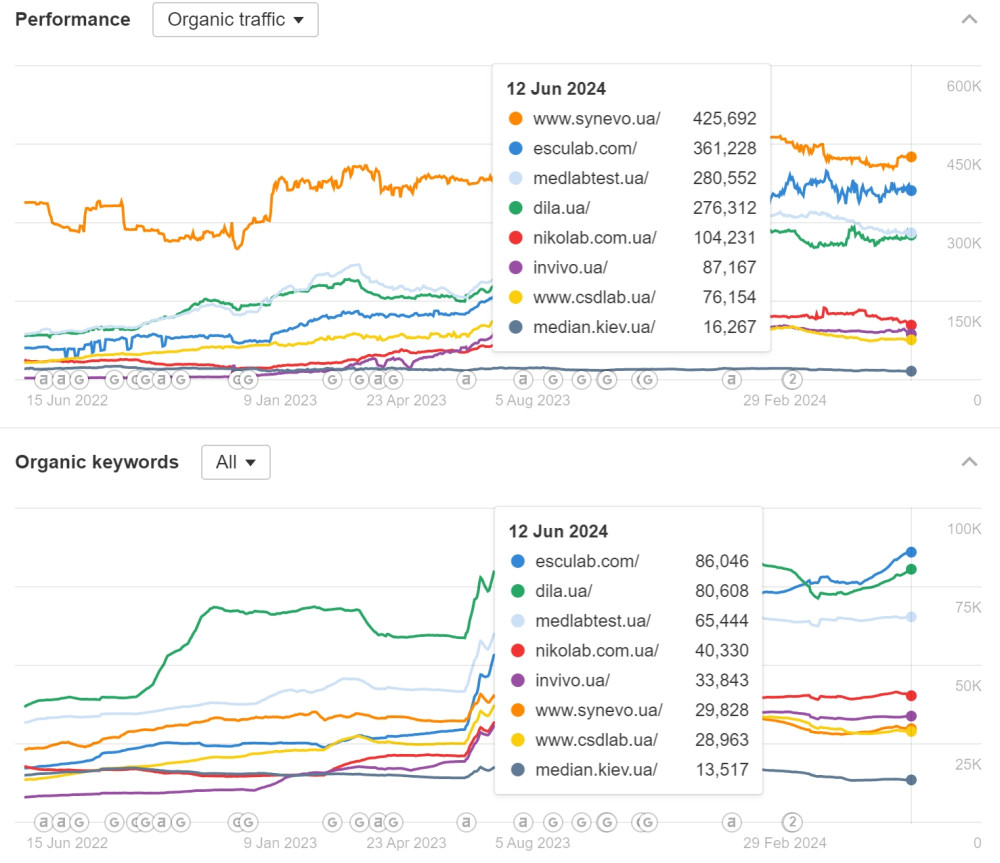Click keywords value 80,608
This screenshot has height=863, width=1000.
click(x=722, y=591)
